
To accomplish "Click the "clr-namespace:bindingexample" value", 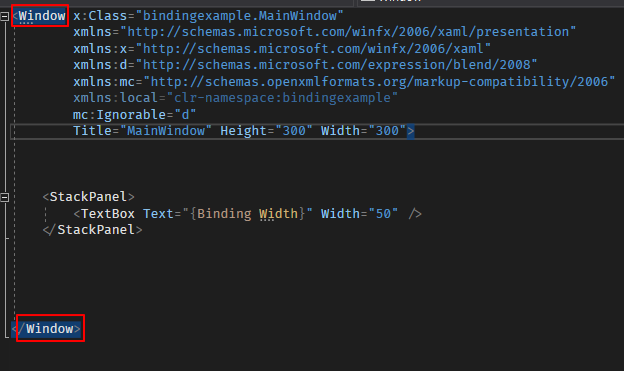I will [x=282, y=98].
